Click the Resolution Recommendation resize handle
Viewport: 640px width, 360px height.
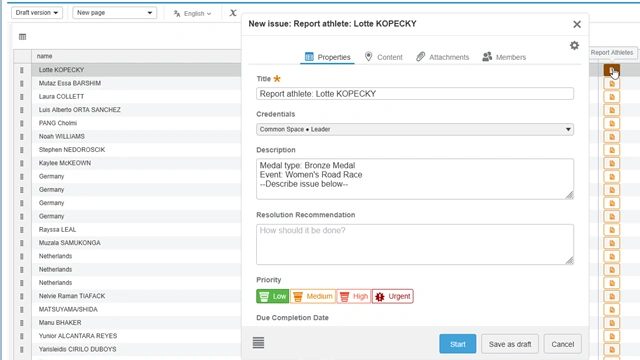[x=569, y=260]
